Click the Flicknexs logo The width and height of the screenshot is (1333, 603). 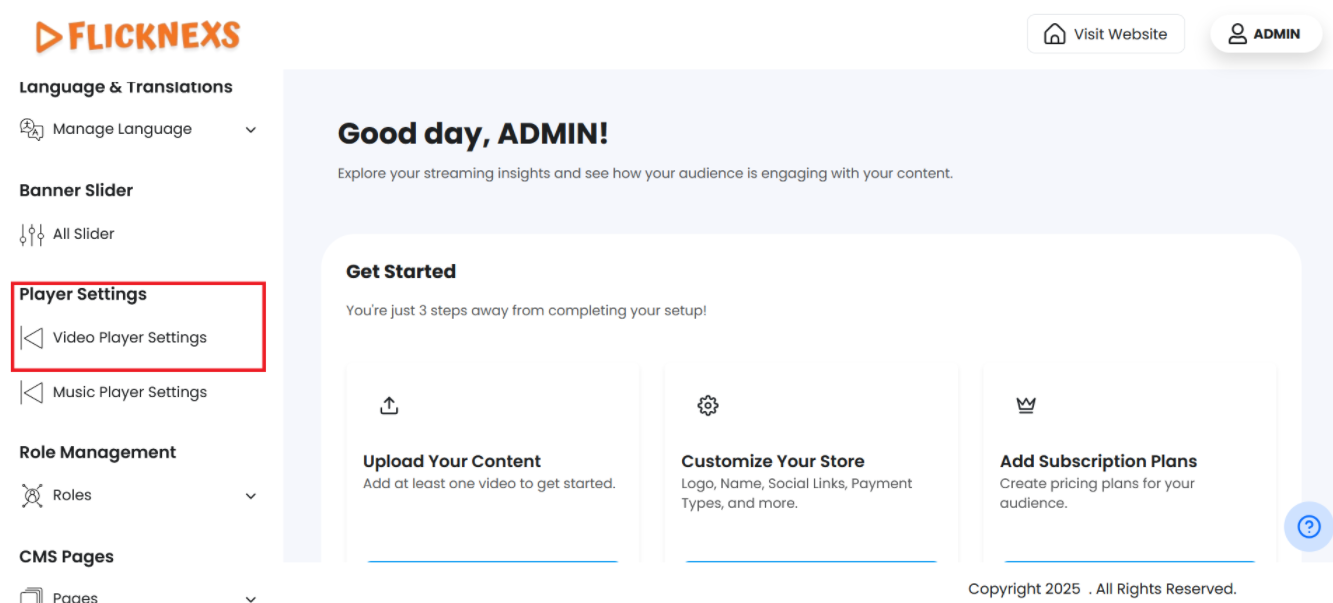pos(138,37)
